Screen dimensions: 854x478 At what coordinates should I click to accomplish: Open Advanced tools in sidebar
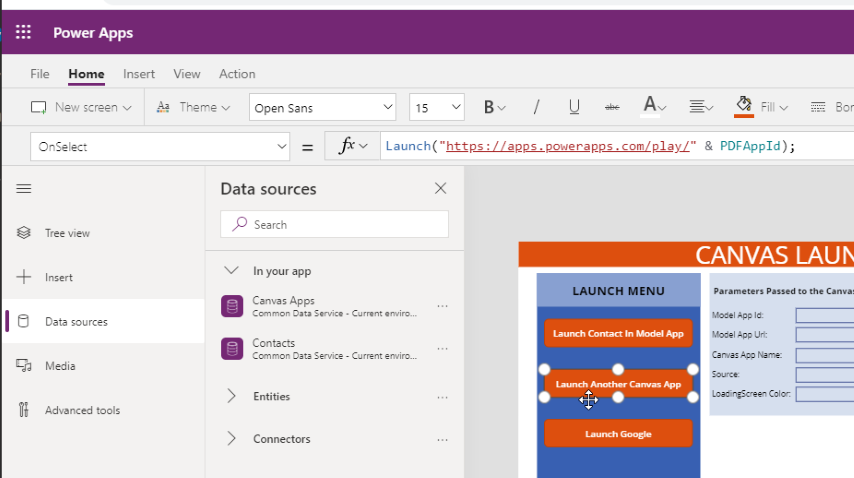tap(82, 410)
